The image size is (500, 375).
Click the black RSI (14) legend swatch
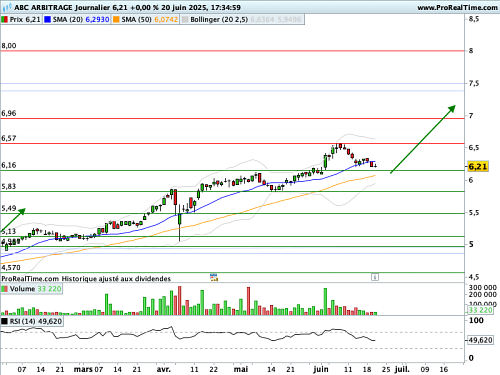click(4, 321)
